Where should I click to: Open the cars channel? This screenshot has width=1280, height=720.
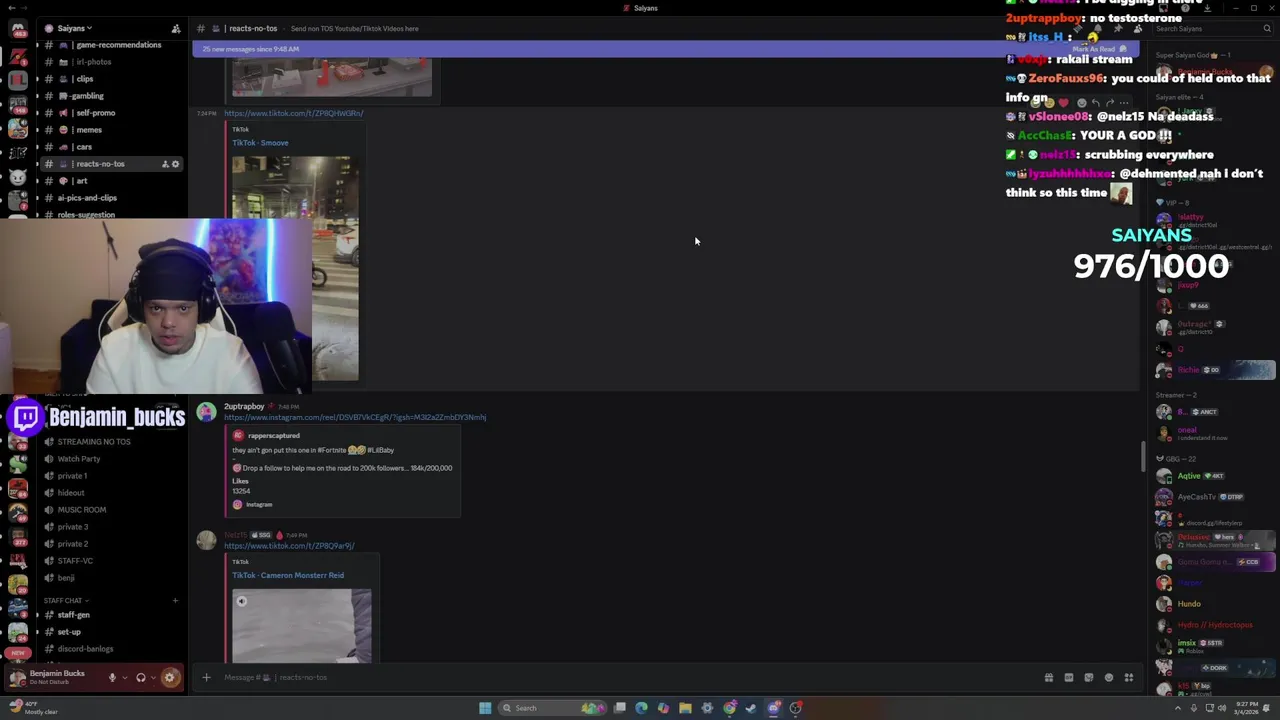[110, 147]
